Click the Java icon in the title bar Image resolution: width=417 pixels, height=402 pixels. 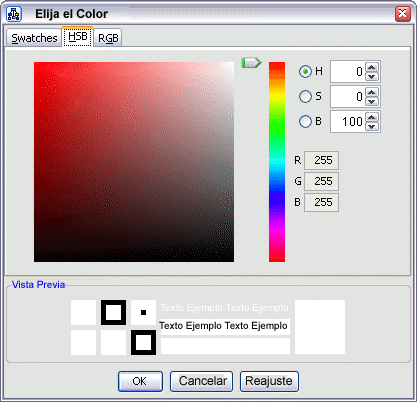14,14
